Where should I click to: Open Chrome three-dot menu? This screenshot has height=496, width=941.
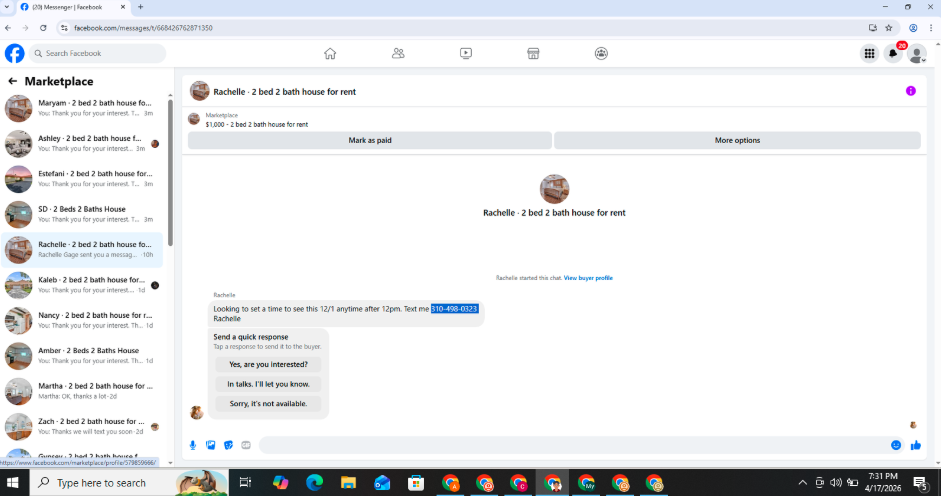pyautogui.click(x=931, y=28)
